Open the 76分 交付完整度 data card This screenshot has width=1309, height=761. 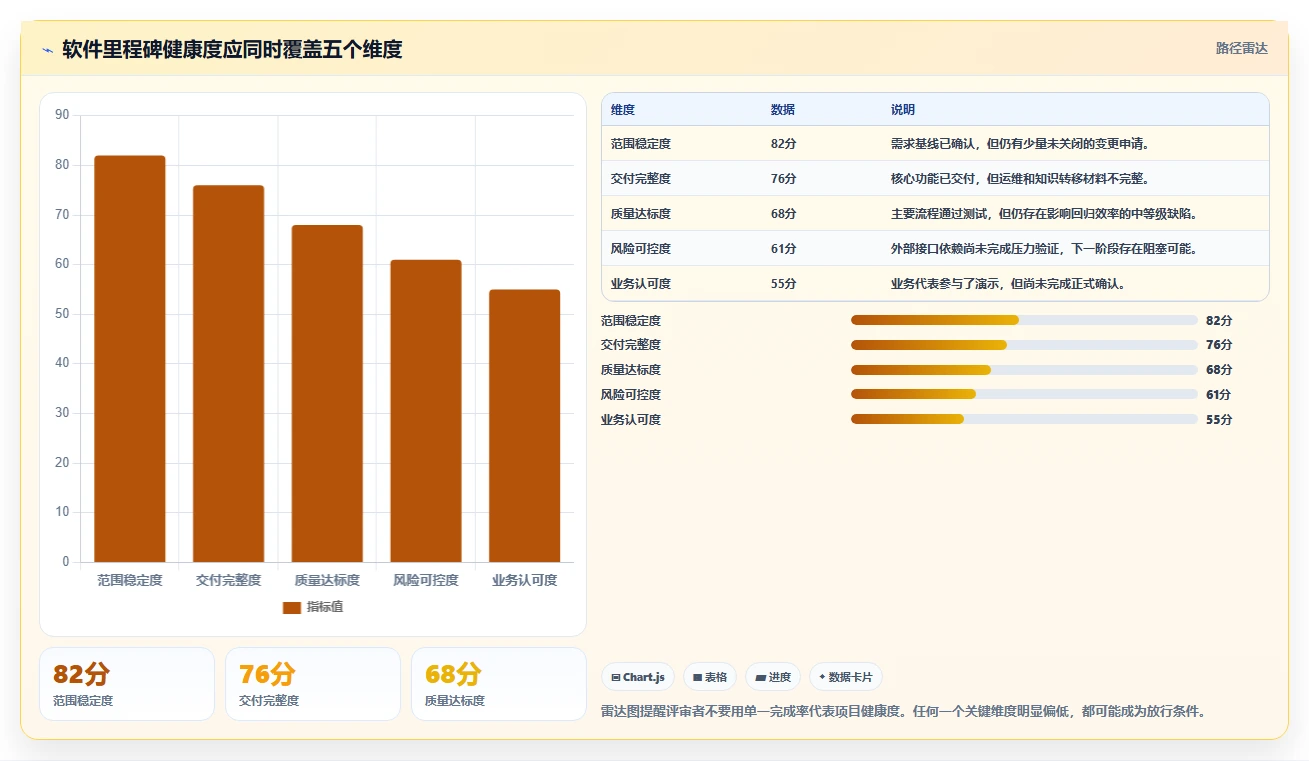pyautogui.click(x=313, y=684)
